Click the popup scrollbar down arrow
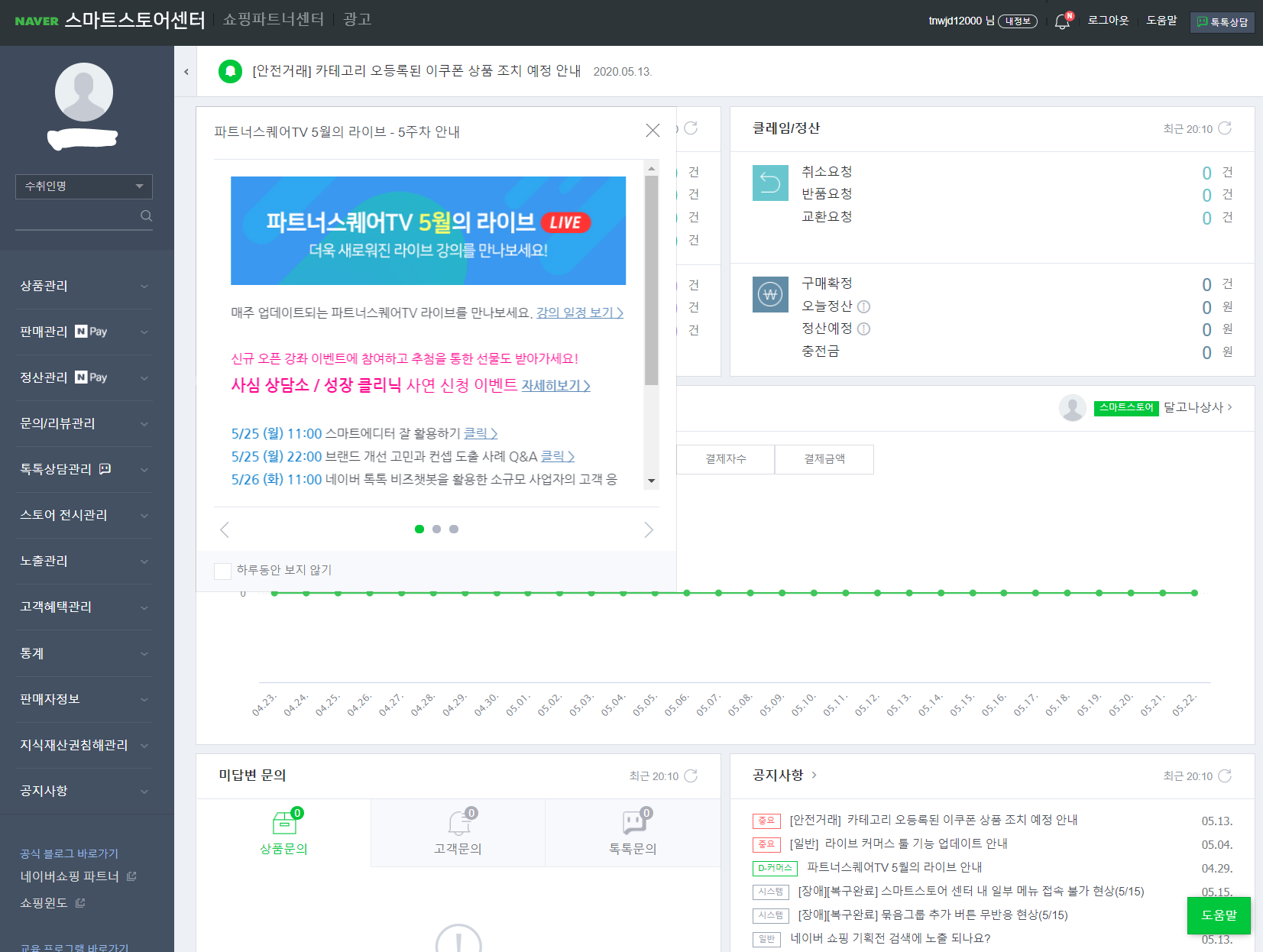 [651, 481]
